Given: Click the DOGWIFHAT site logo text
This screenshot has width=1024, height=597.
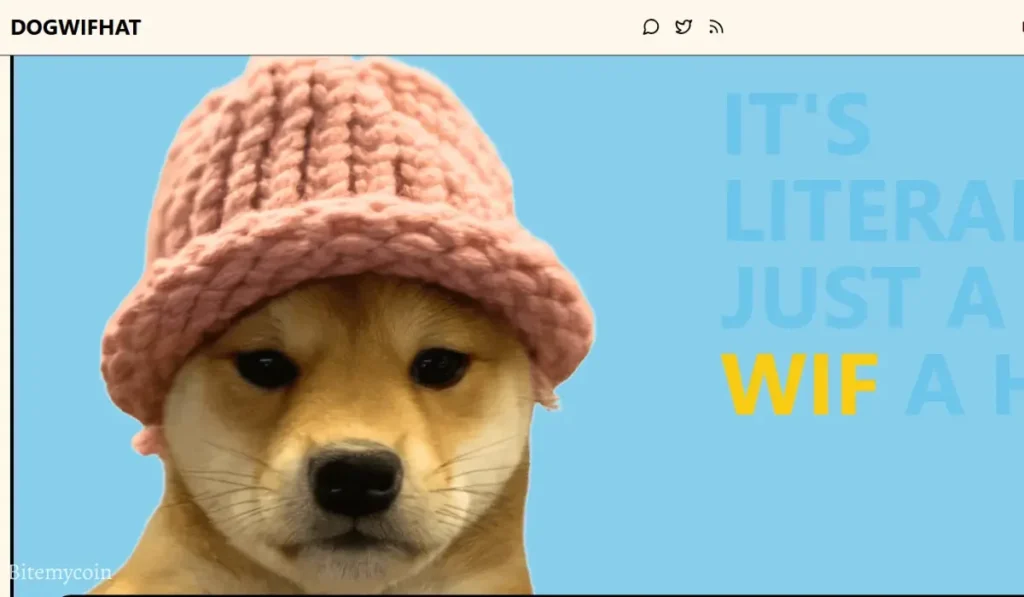Looking at the screenshot, I should [75, 28].
